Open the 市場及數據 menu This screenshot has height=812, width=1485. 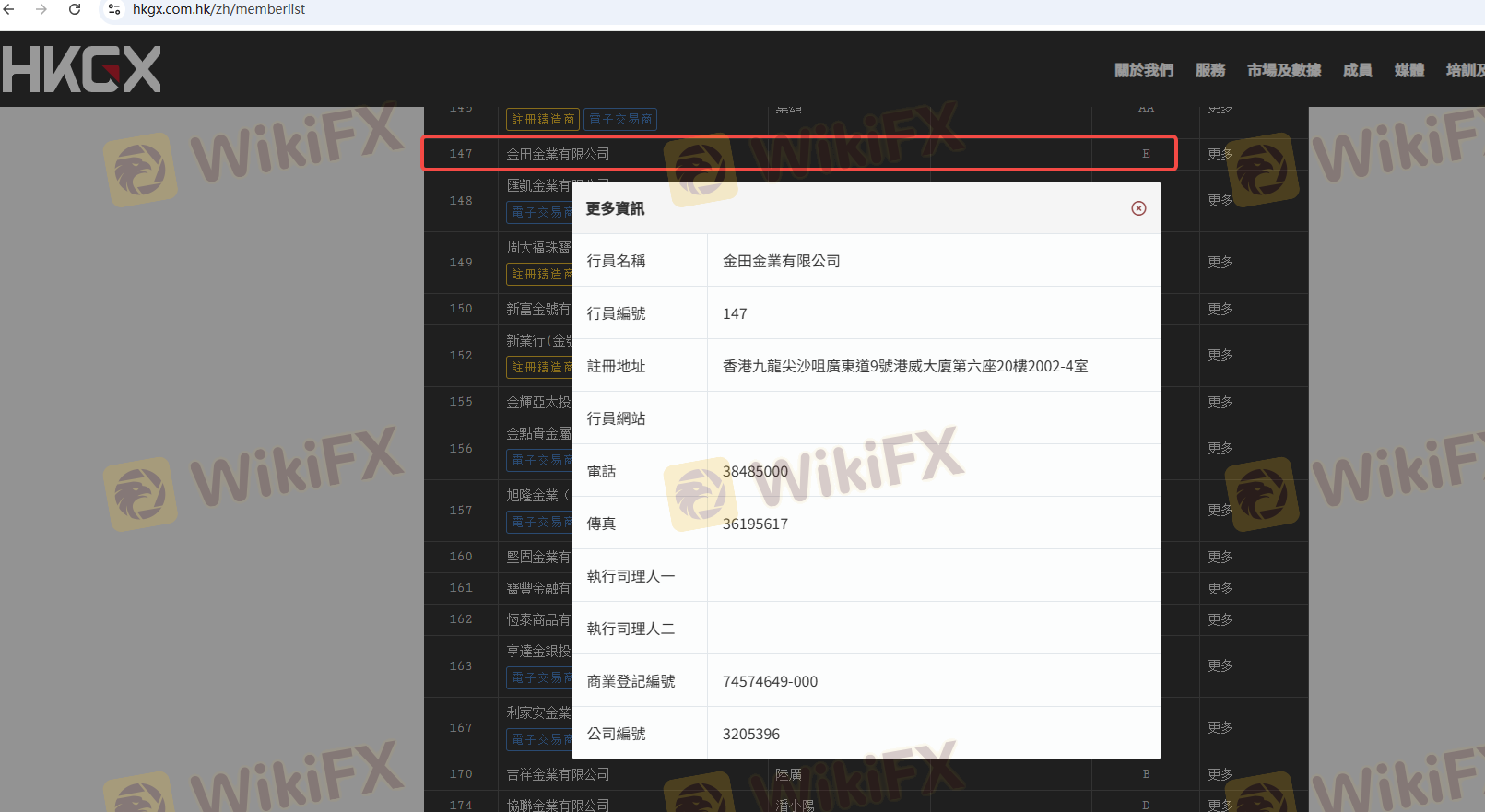(1283, 70)
